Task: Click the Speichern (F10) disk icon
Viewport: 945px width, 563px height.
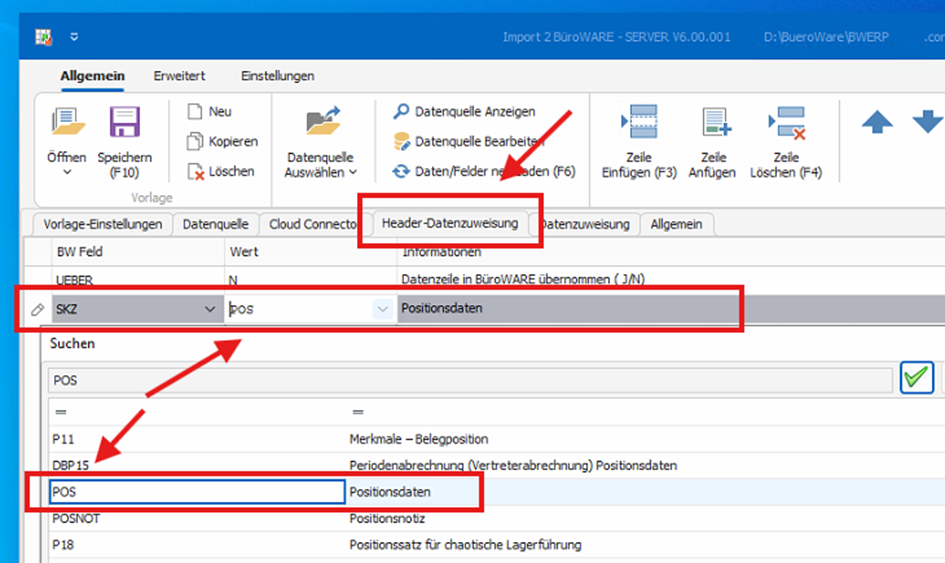Action: [x=125, y=122]
